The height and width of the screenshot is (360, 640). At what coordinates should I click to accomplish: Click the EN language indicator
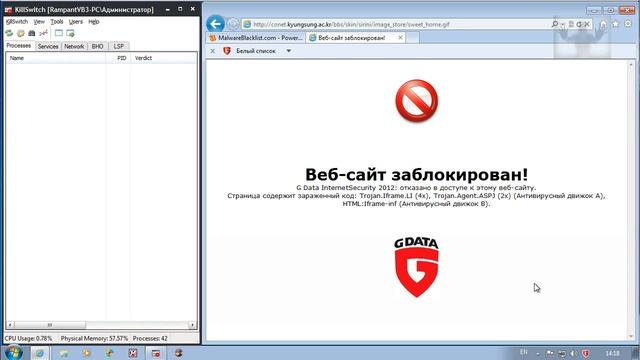(524, 352)
